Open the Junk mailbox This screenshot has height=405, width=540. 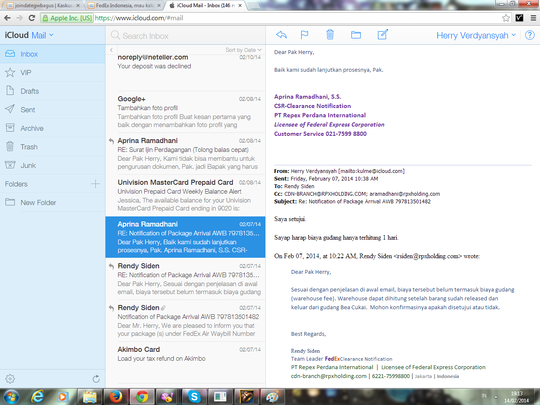point(53,166)
